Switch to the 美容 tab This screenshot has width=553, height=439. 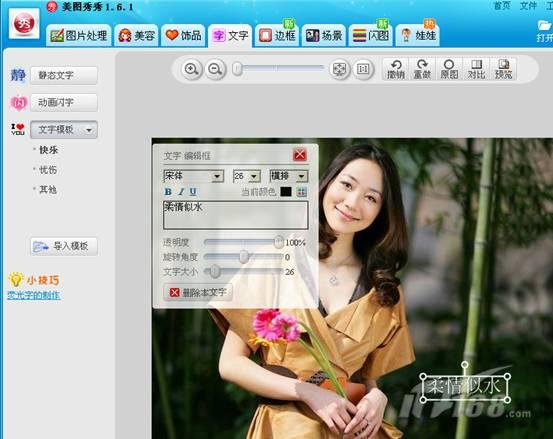pos(136,35)
